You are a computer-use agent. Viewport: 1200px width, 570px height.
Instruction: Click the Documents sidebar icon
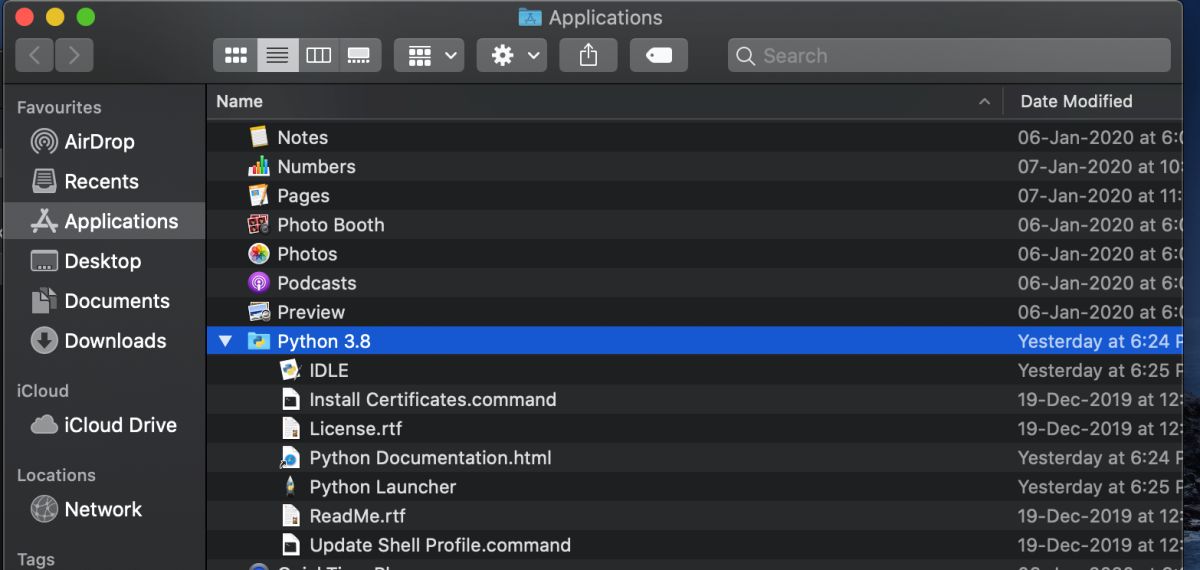point(44,301)
